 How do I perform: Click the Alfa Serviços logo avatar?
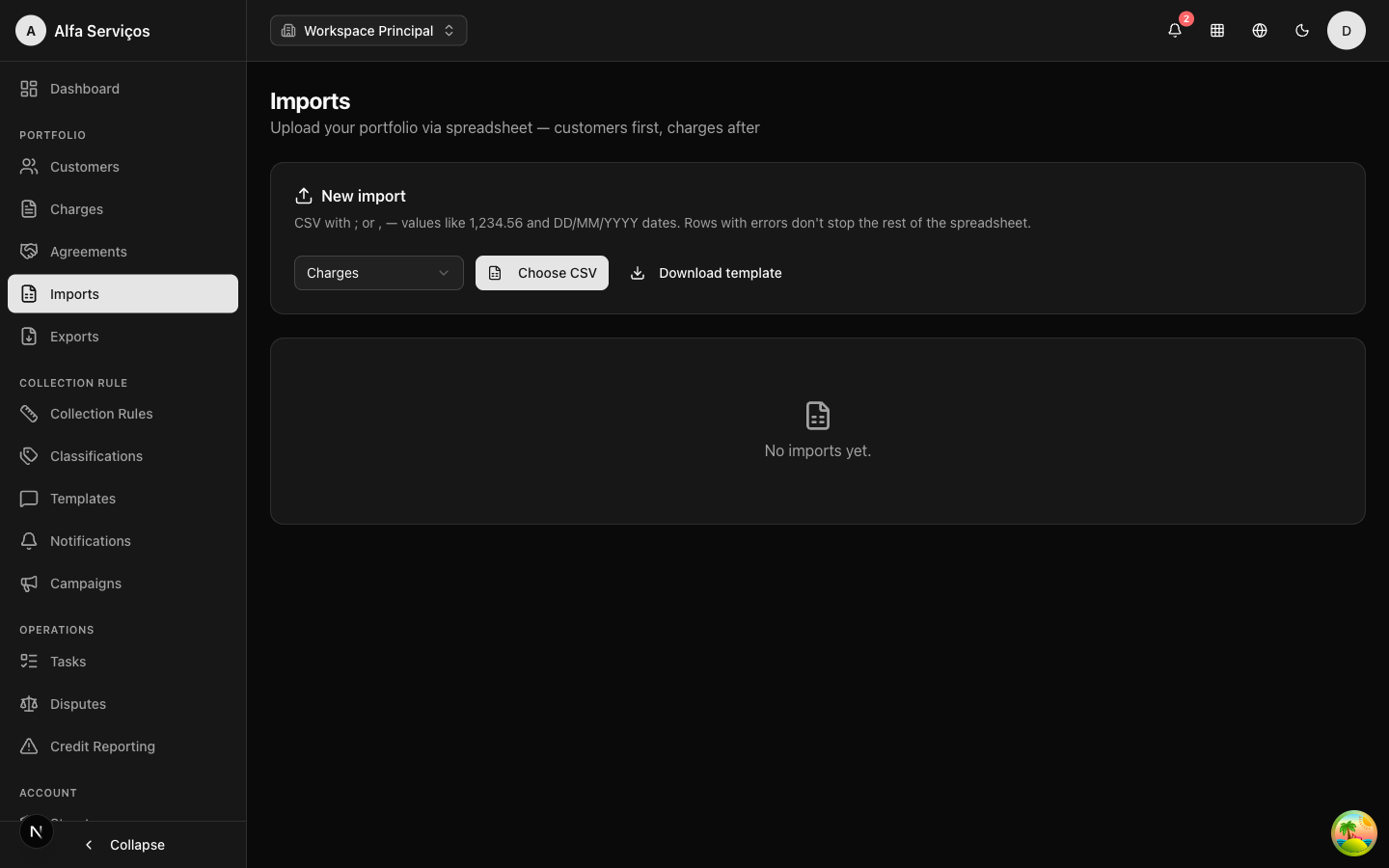(x=31, y=31)
